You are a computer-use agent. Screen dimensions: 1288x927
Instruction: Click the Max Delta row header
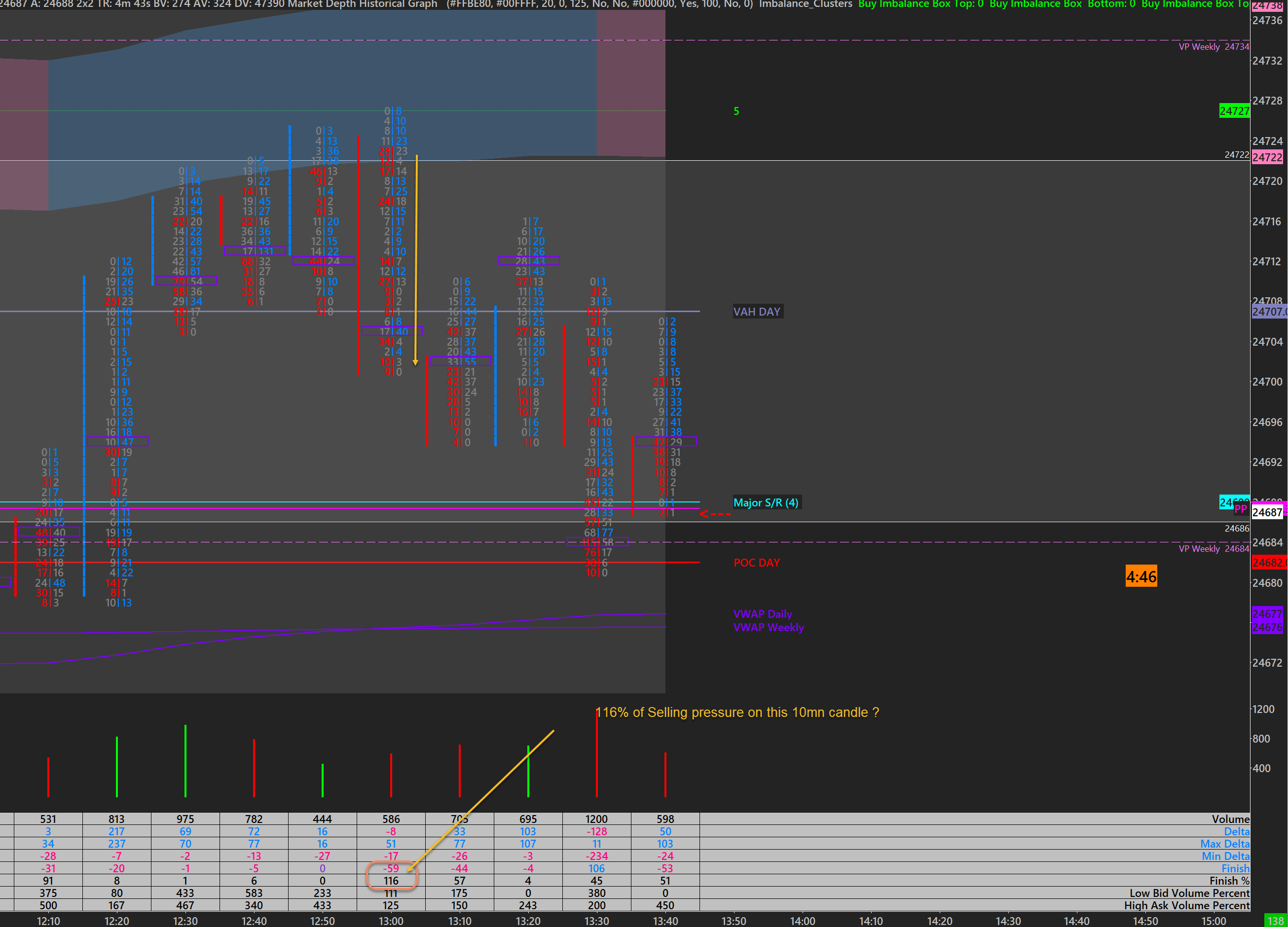(x=1224, y=844)
